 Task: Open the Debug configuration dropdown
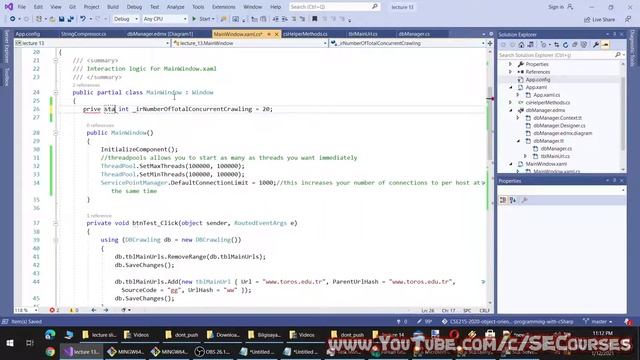(125, 19)
